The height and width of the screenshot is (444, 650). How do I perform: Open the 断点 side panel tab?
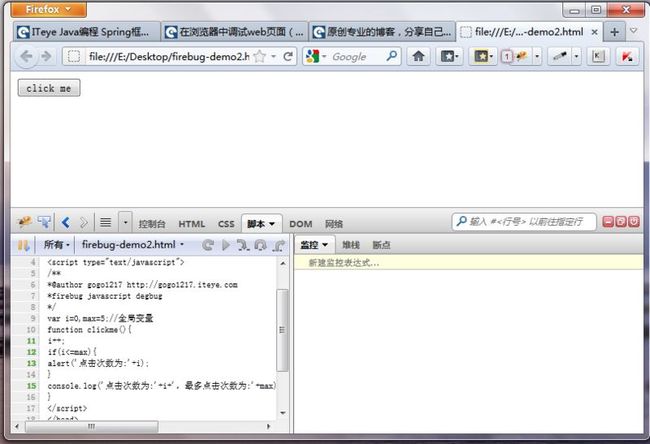click(381, 245)
